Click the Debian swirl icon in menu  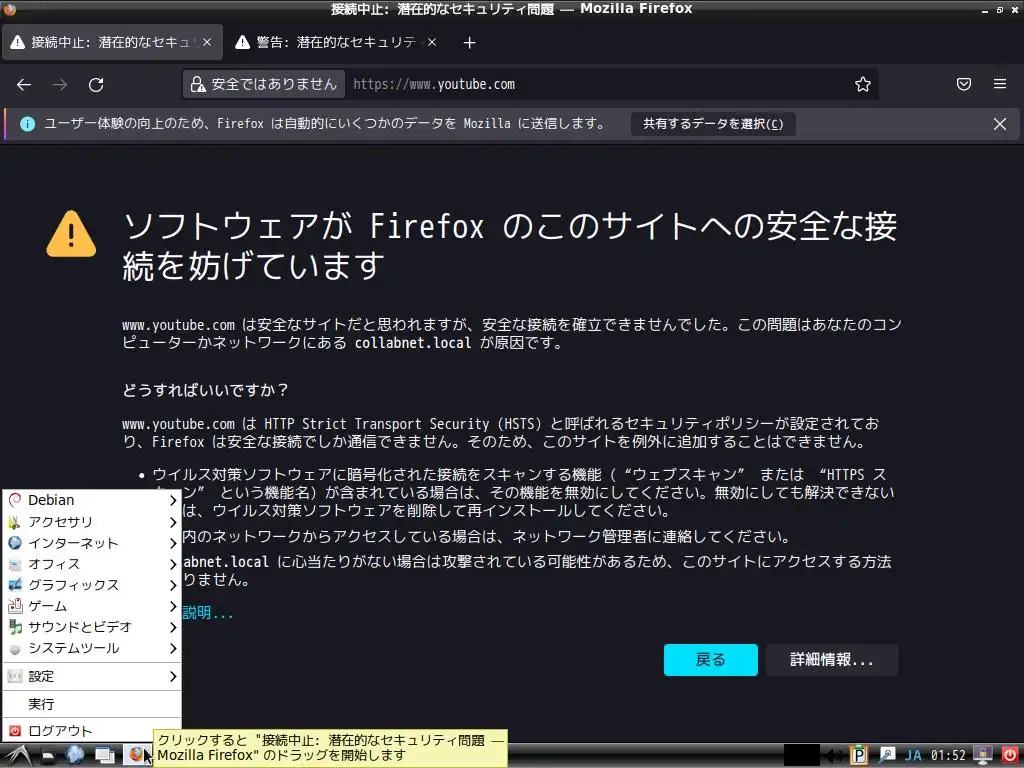(15, 500)
